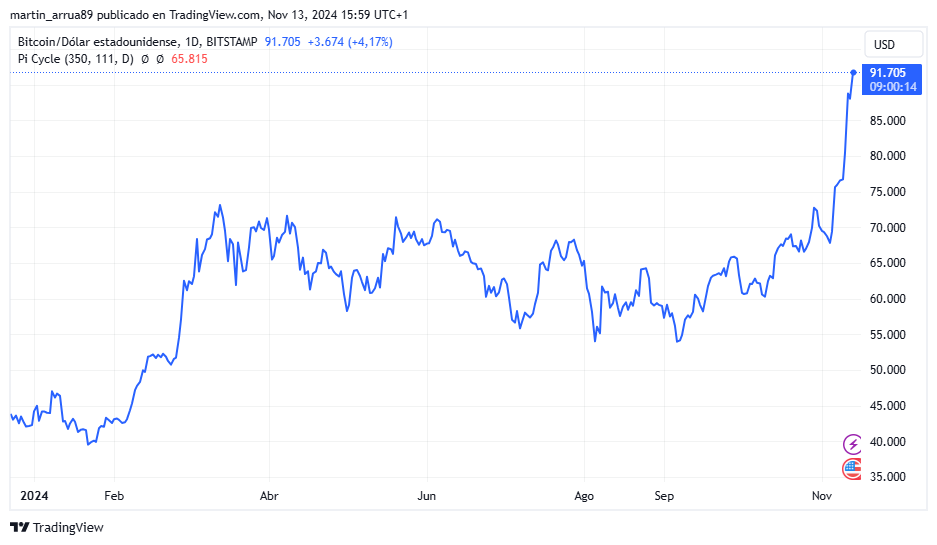Screen dimensions: 937x545
Task: Click the Nov label on the time axis
Action: point(822,496)
